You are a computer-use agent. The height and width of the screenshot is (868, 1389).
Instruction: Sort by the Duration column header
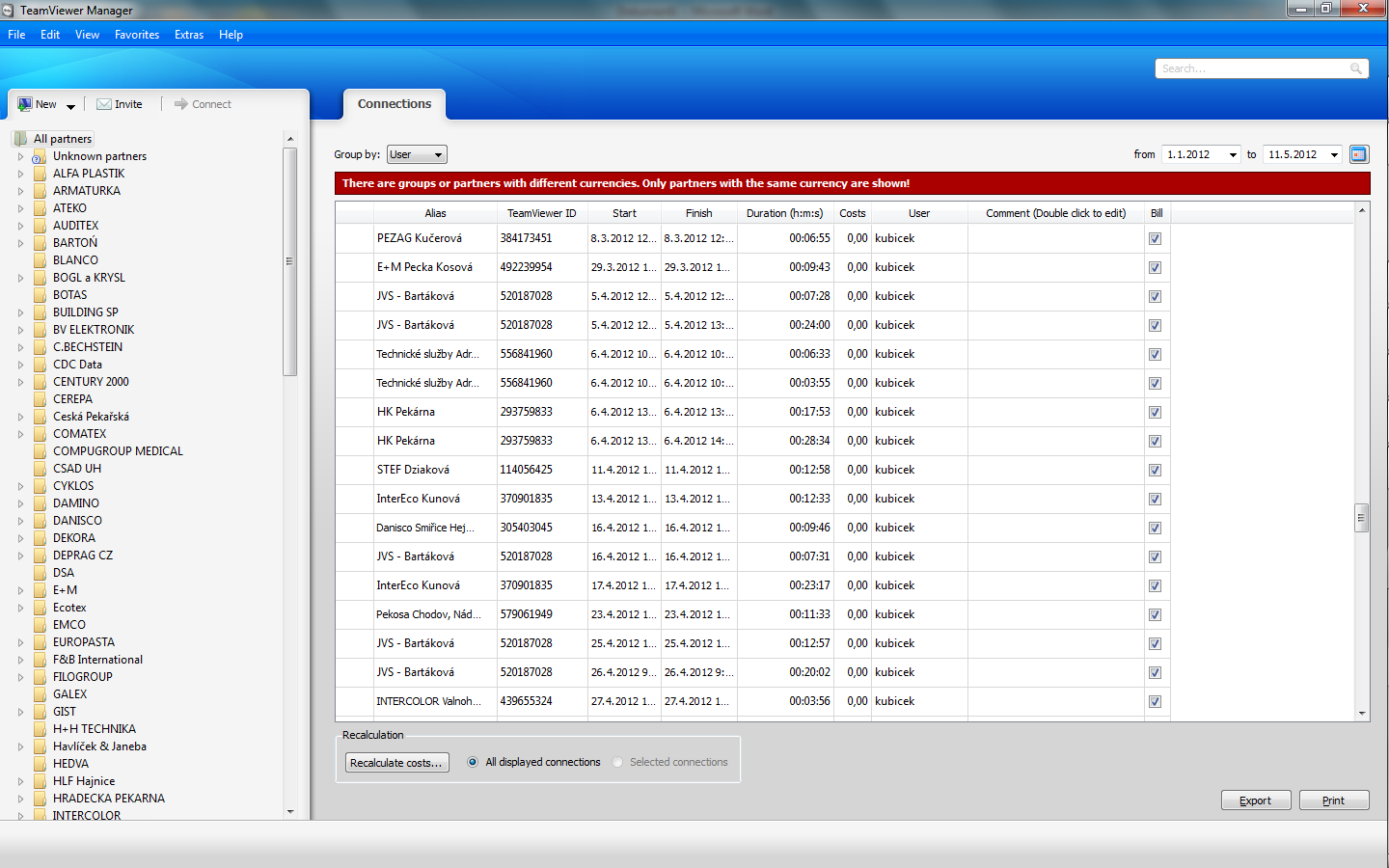(784, 213)
